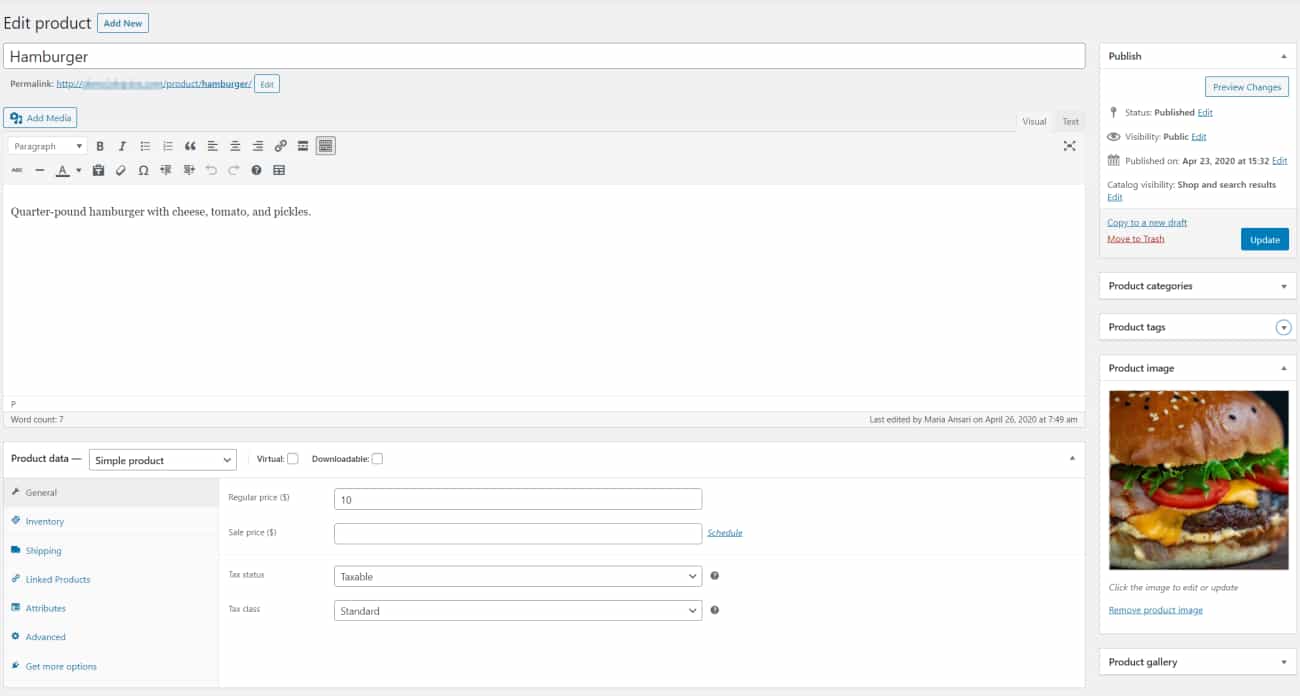Clear formatting with the eraser icon
Viewport: 1300px width, 696px height.
[x=121, y=170]
